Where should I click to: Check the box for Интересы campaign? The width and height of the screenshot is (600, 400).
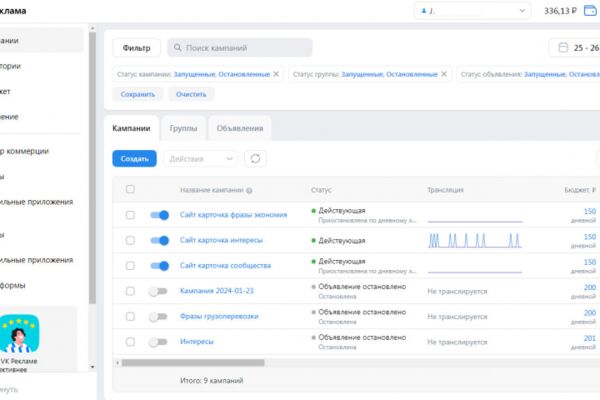pyautogui.click(x=130, y=341)
